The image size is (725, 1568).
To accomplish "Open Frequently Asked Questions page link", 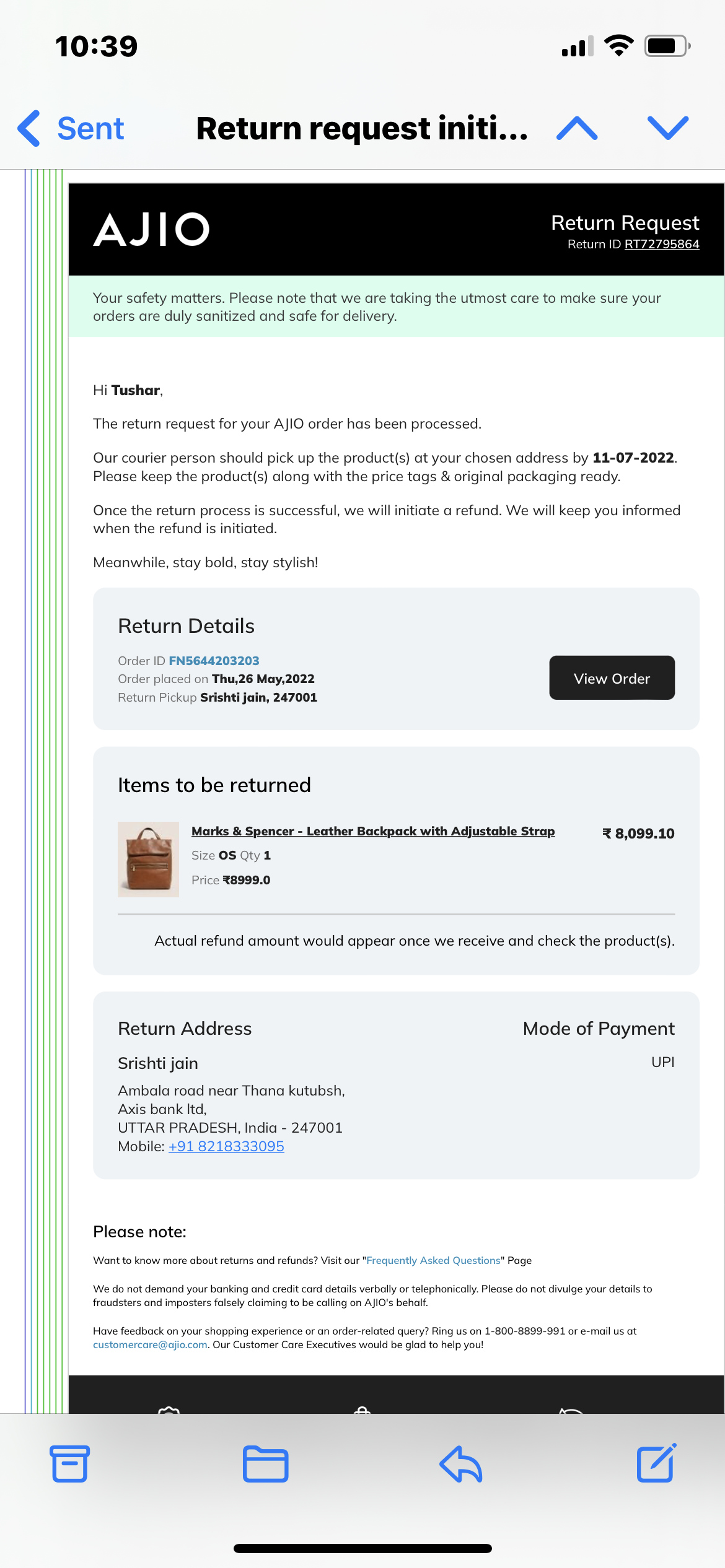I will tap(433, 1260).
